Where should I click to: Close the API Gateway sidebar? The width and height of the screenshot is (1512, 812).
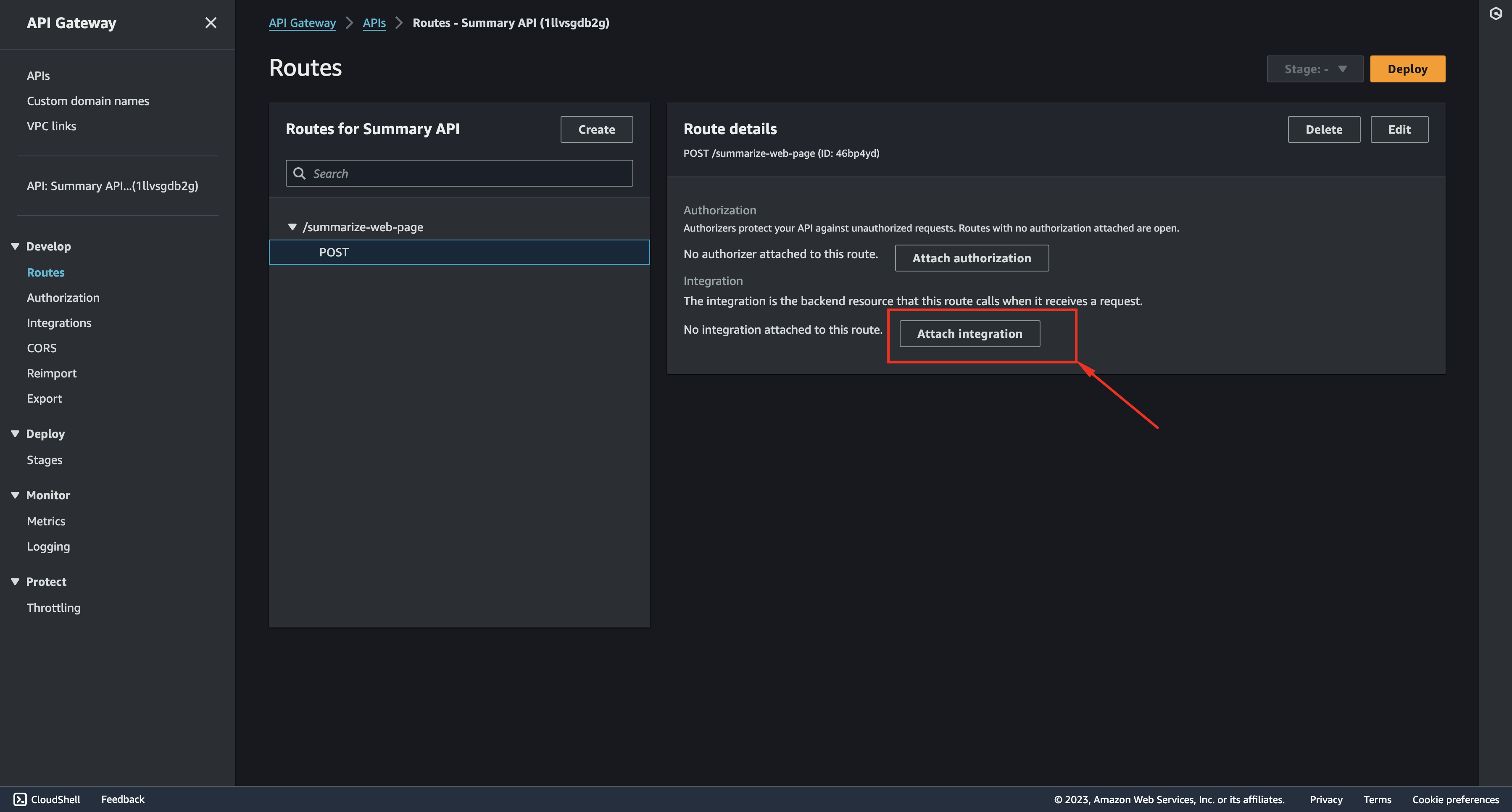211,22
